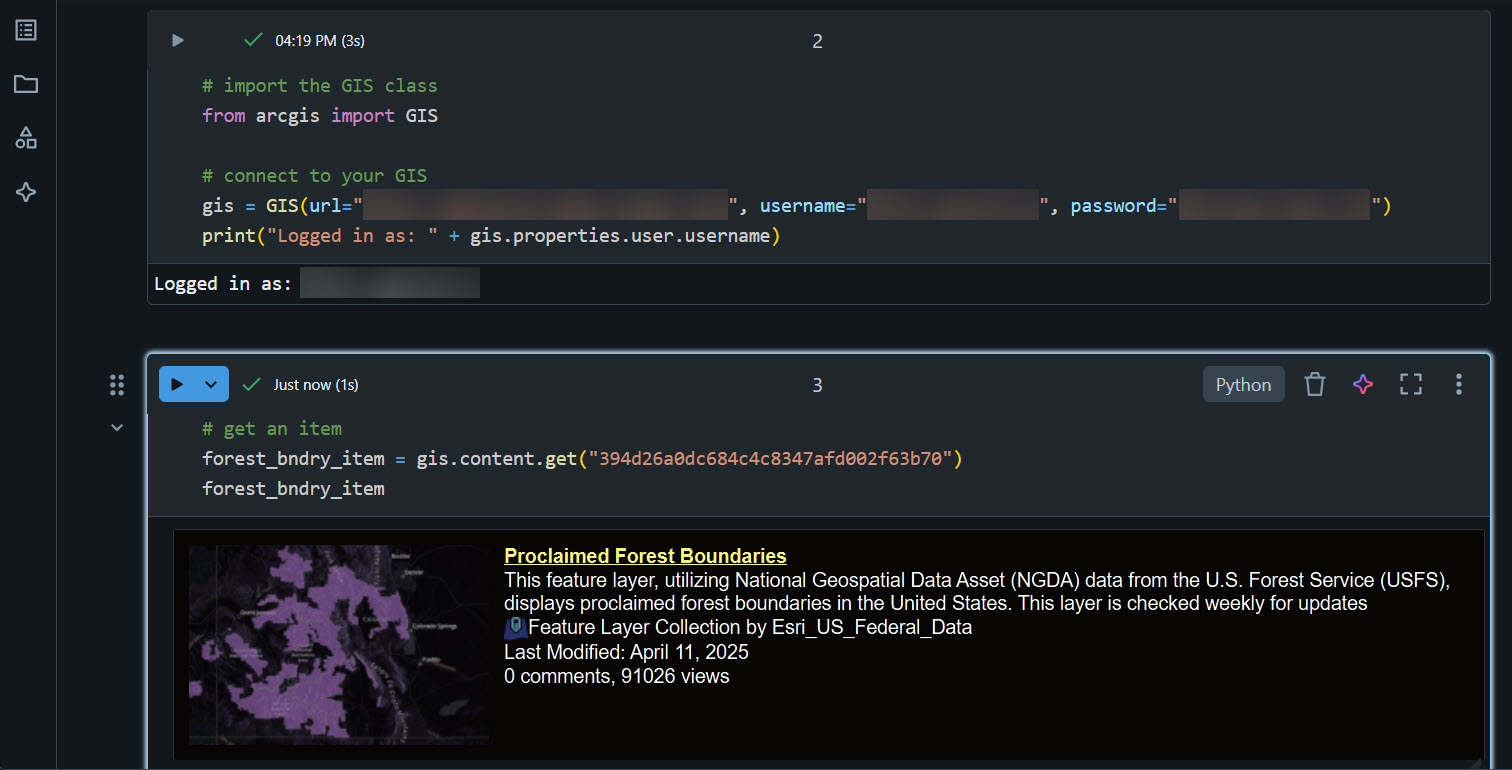Click into the gis.content.get code line
This screenshot has height=770, width=1512.
pos(581,459)
